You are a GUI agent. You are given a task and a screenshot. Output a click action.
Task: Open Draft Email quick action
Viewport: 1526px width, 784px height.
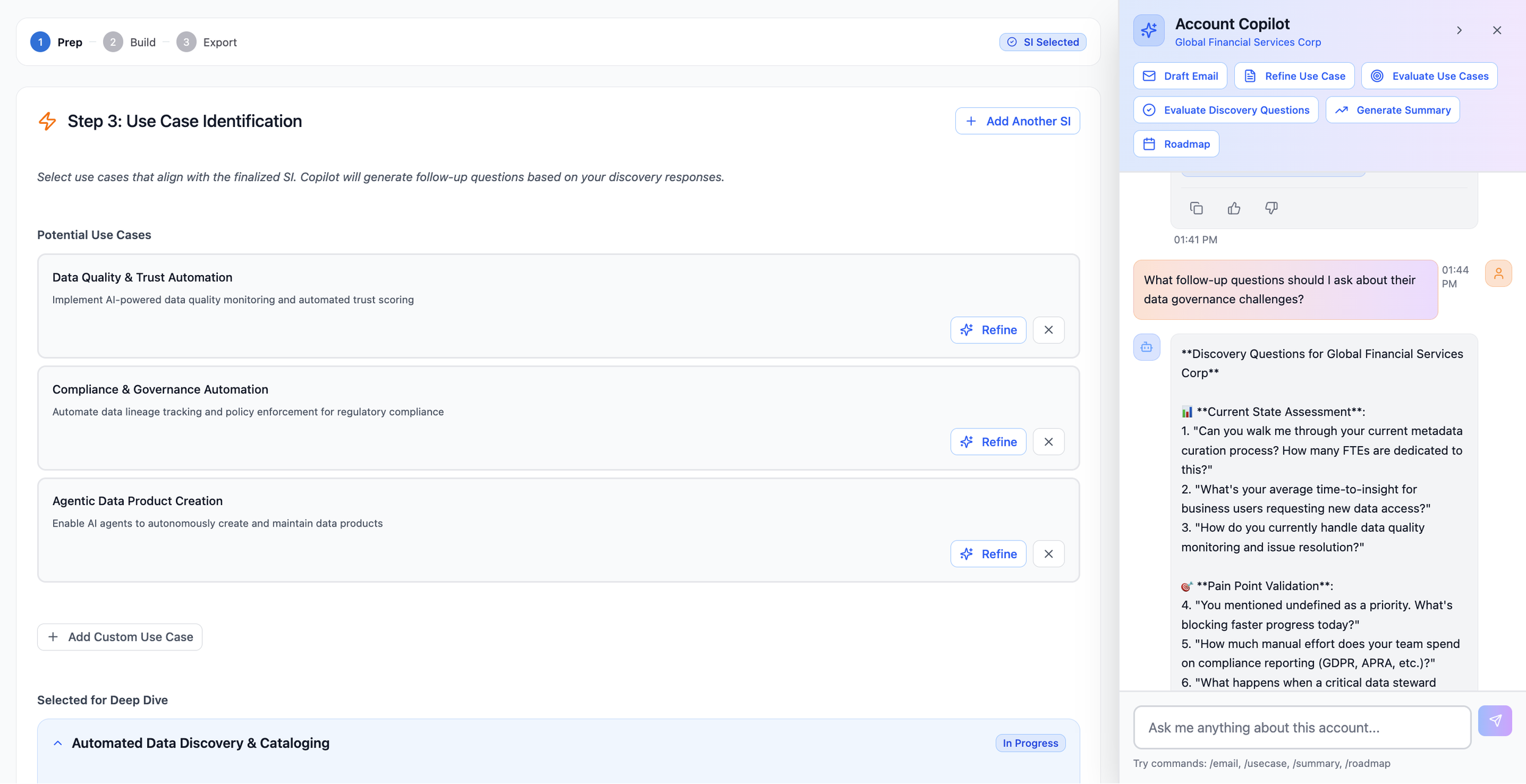(1179, 76)
